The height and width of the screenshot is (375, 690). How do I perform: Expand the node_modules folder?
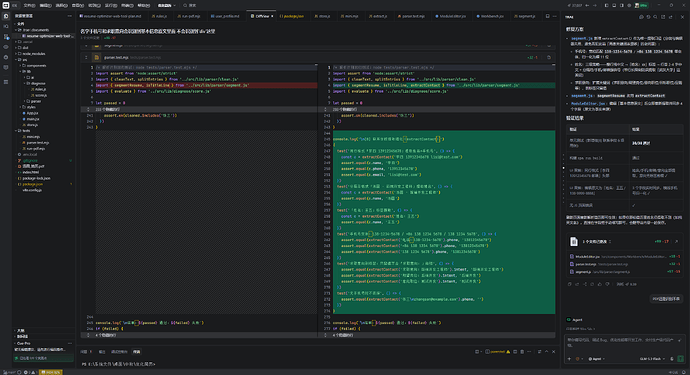coord(17,54)
